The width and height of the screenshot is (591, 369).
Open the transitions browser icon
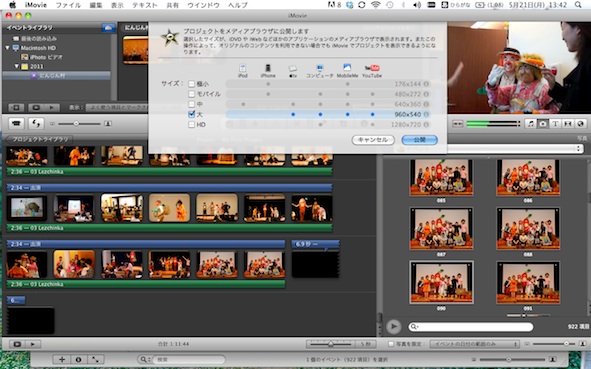pyautogui.click(x=568, y=124)
